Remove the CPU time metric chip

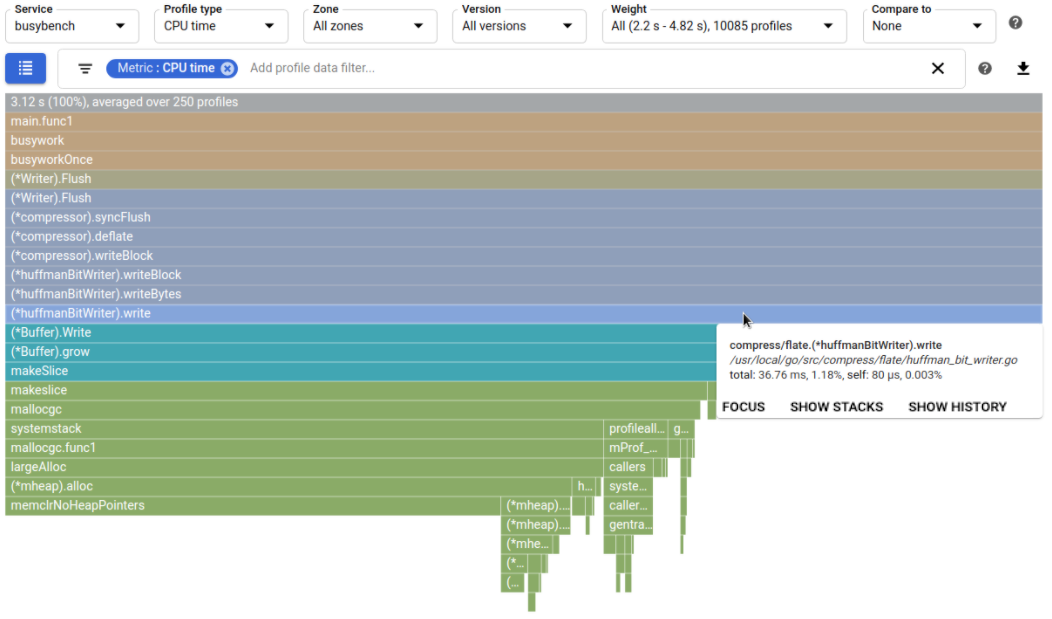[228, 68]
